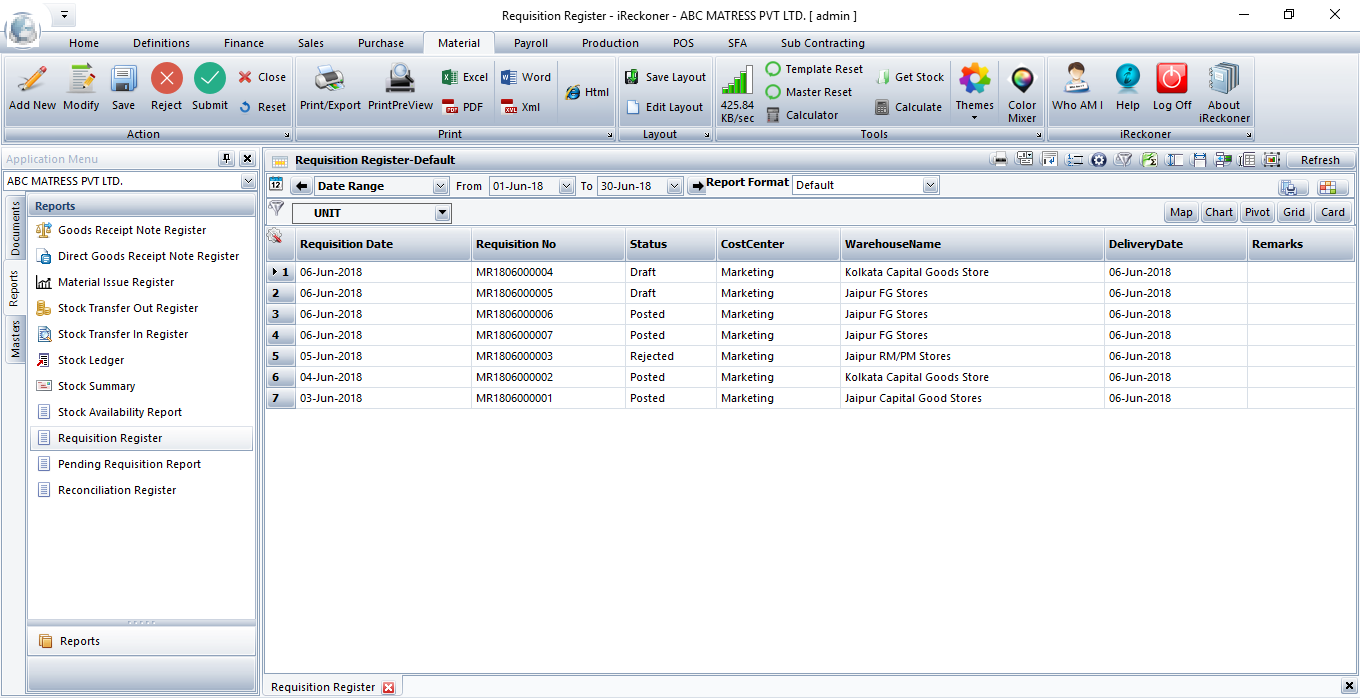Open the Report Format dropdown
The image size is (1360, 698).
point(931,185)
